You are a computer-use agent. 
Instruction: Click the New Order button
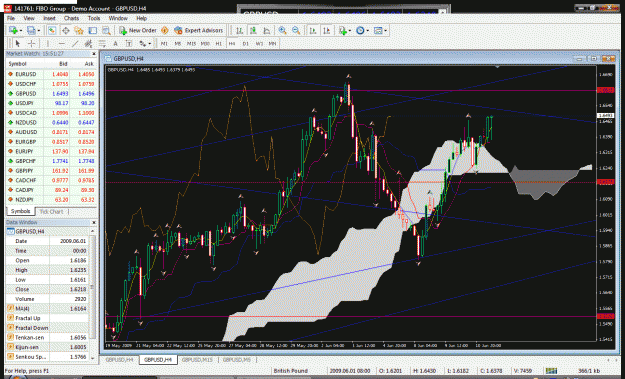(138, 30)
